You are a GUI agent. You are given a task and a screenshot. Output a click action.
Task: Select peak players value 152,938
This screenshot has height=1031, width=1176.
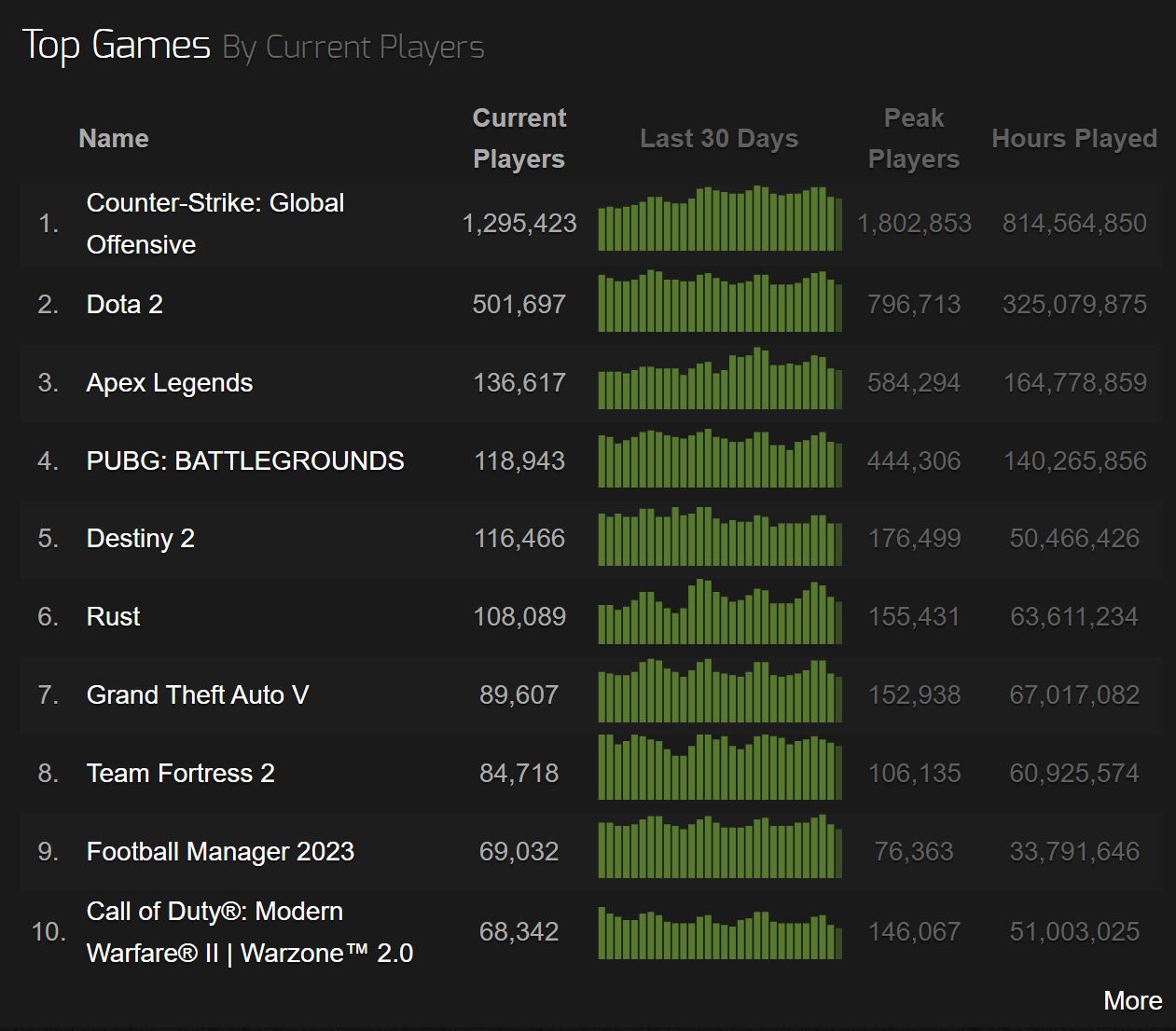click(914, 694)
